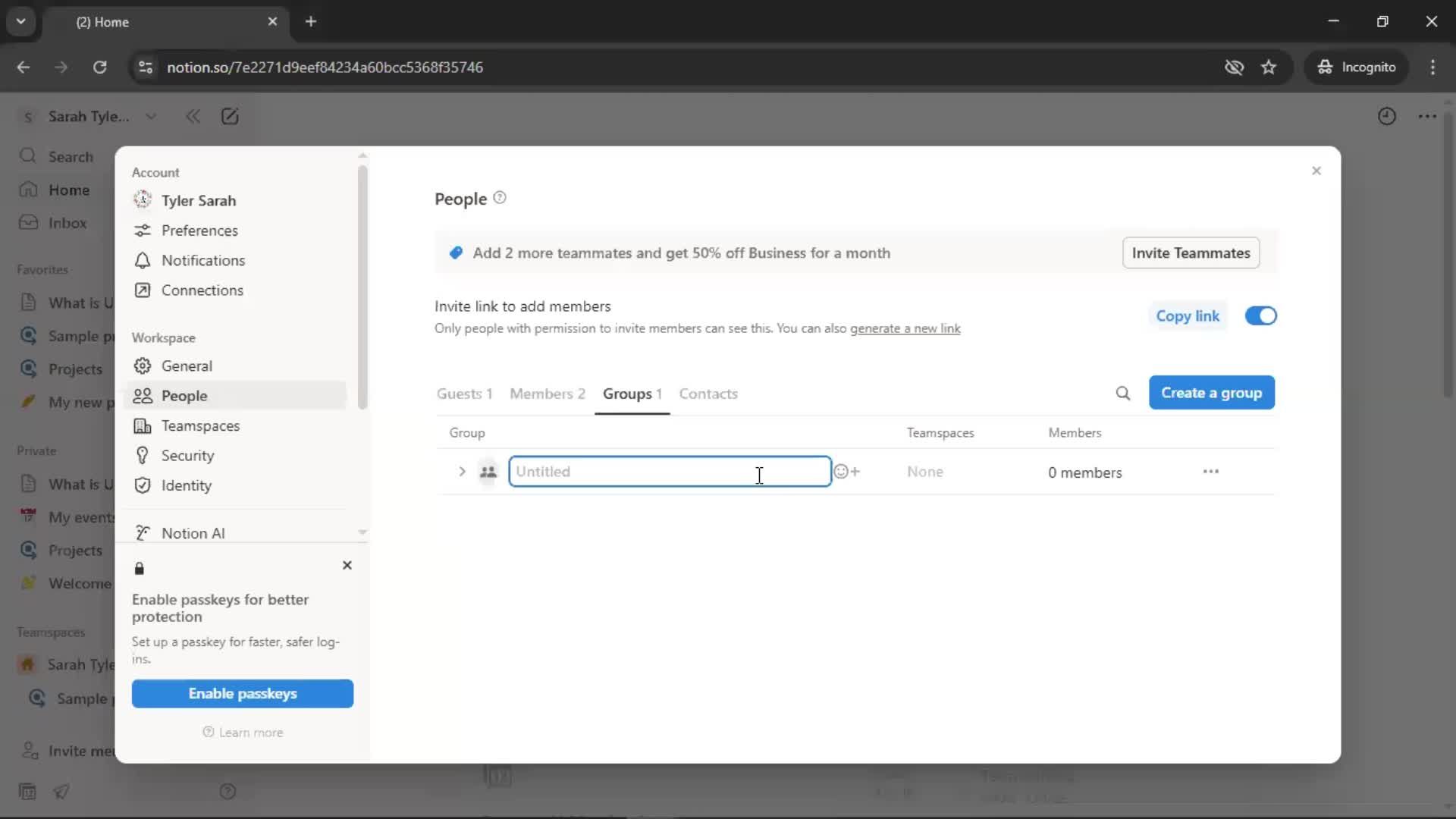Click the Create a group button
This screenshot has height=819, width=1456.
pyautogui.click(x=1211, y=393)
